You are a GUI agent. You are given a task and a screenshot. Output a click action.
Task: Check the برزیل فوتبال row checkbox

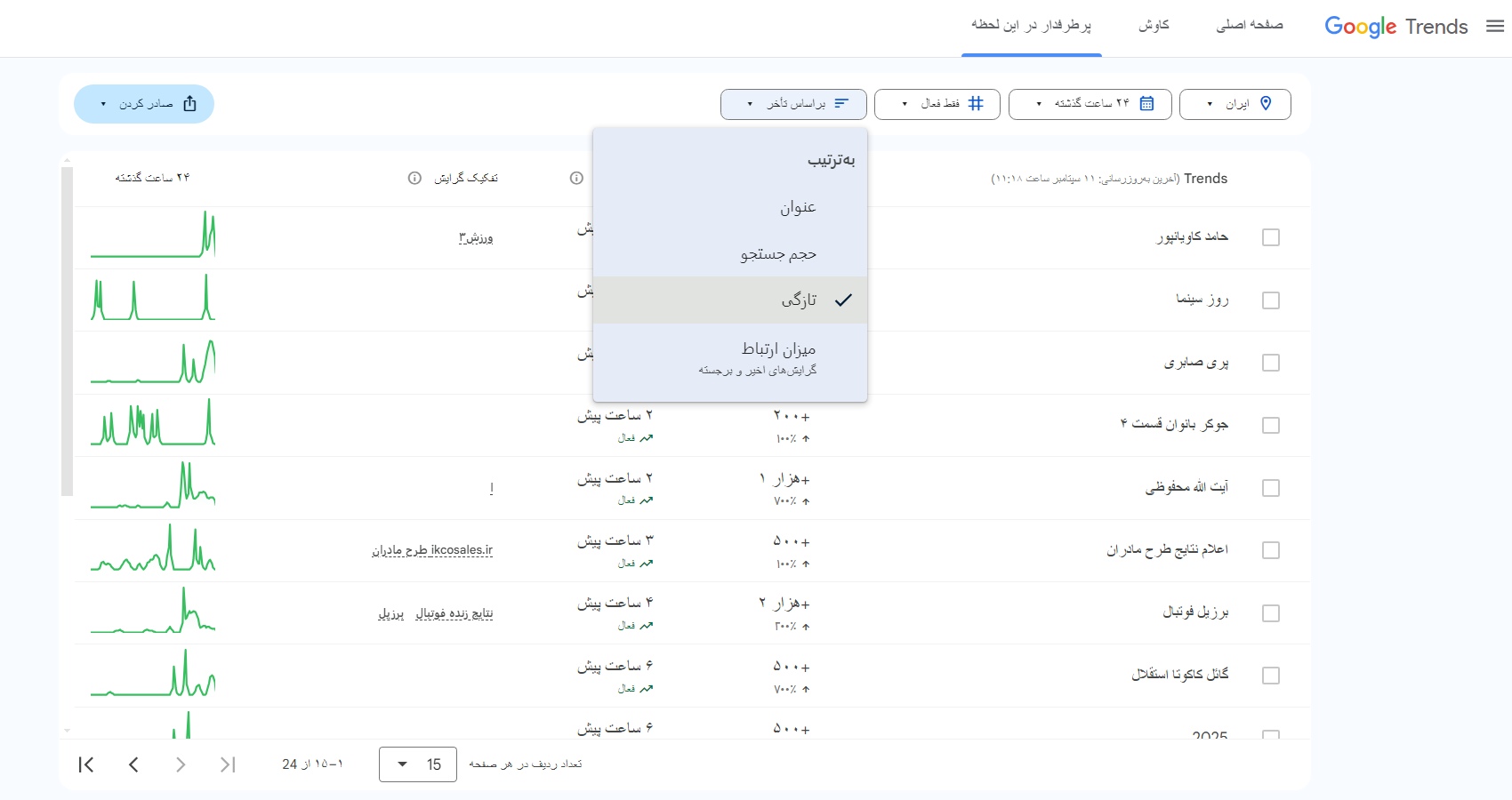tap(1271, 613)
